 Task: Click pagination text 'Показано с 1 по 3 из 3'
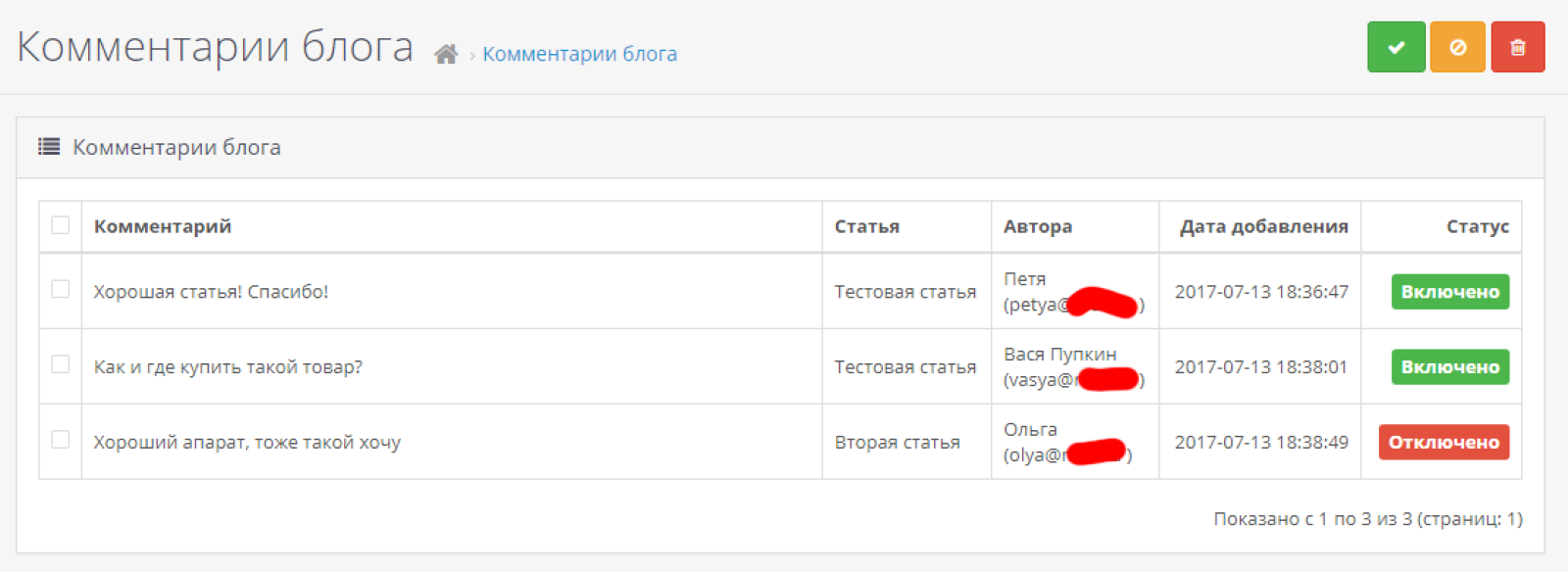[x=1312, y=519]
